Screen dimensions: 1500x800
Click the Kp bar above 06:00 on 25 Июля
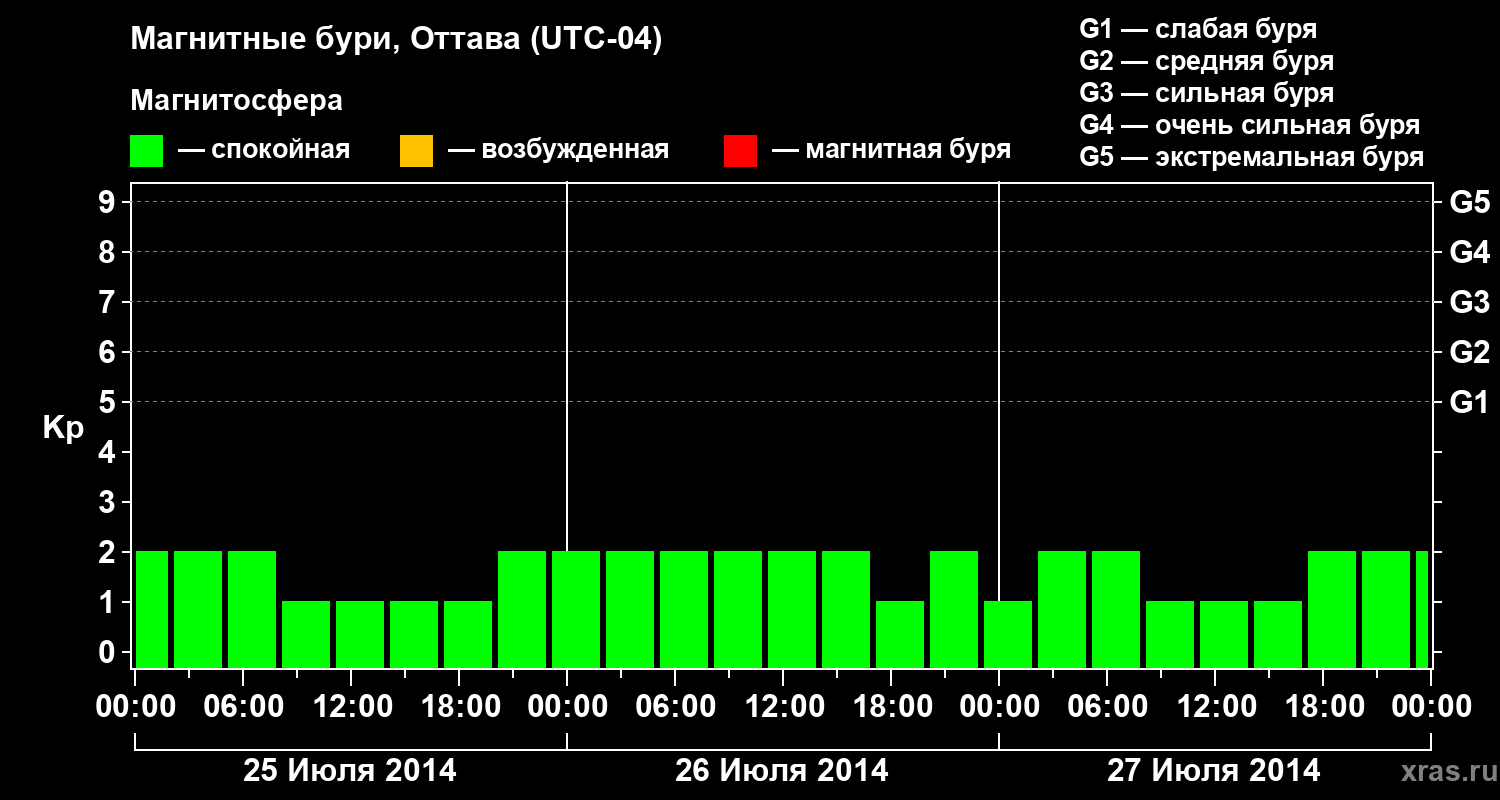pos(252,609)
